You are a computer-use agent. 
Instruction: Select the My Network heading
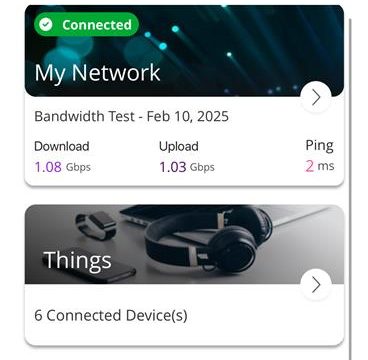pos(97,73)
